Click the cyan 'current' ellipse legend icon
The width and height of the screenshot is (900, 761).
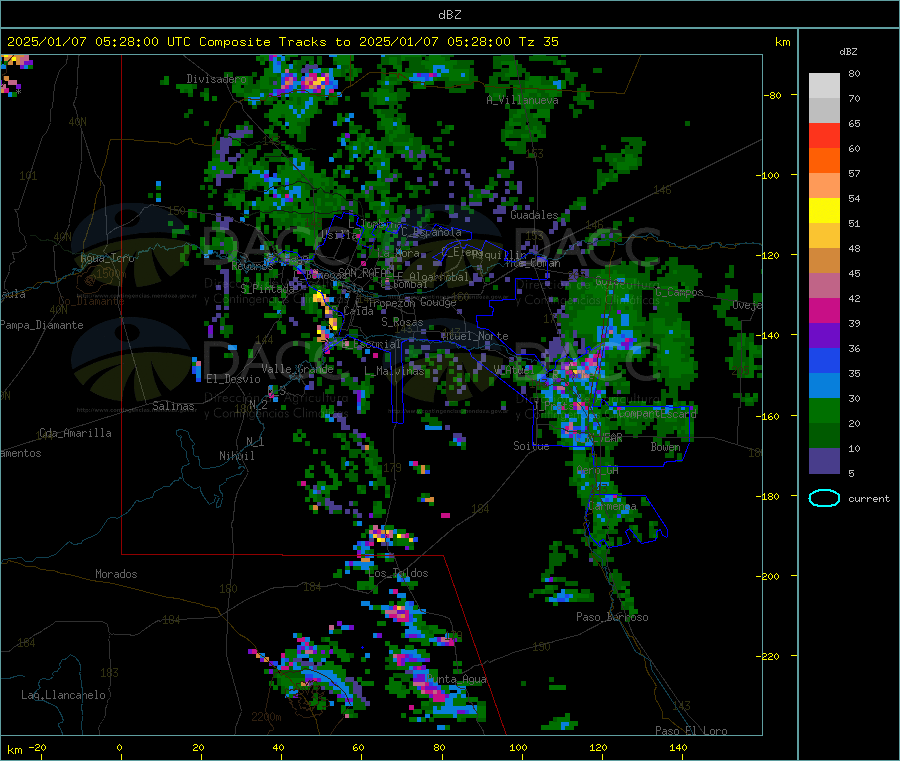click(824, 498)
